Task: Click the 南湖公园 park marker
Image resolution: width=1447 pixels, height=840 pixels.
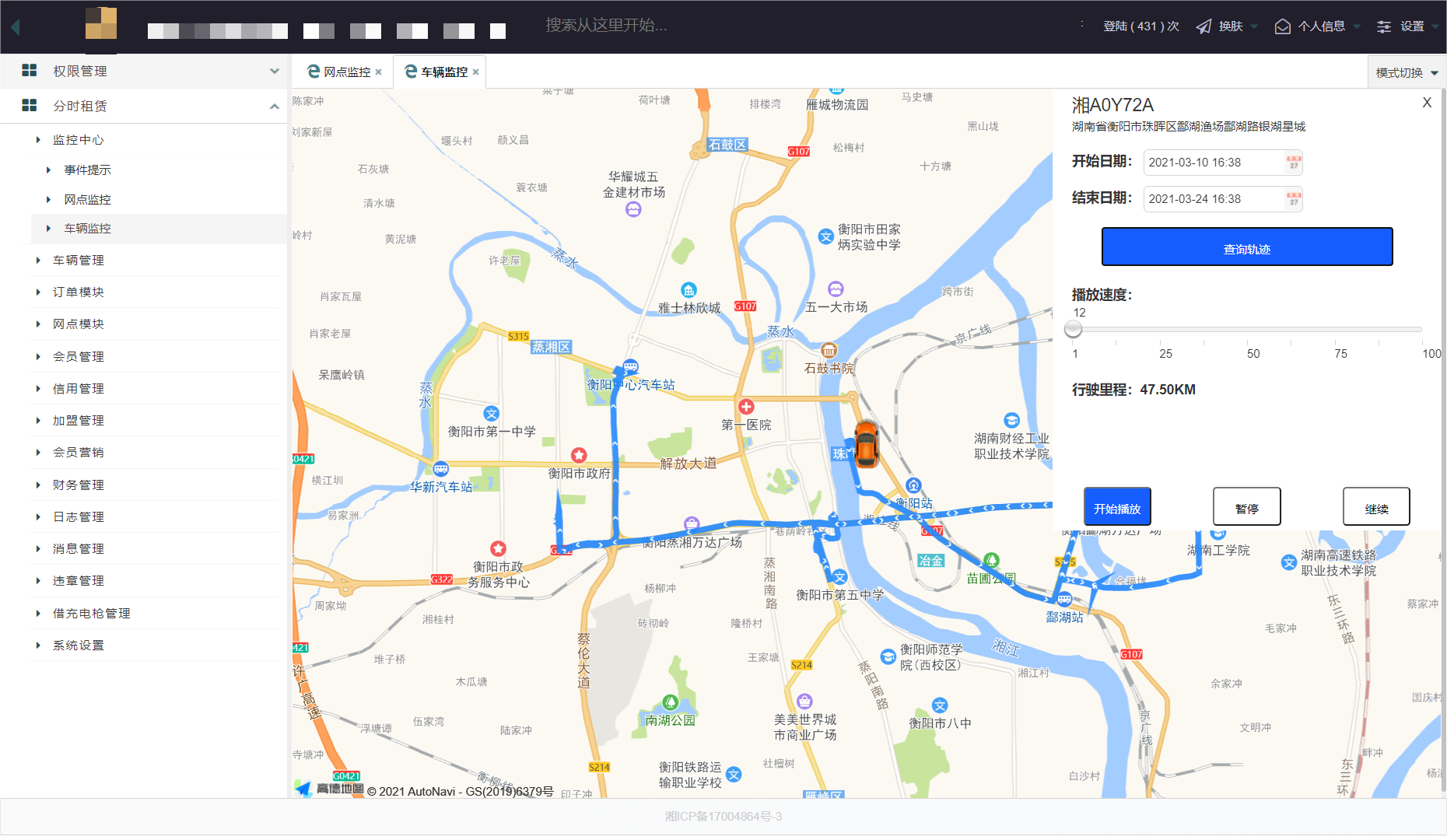Action: pyautogui.click(x=670, y=702)
